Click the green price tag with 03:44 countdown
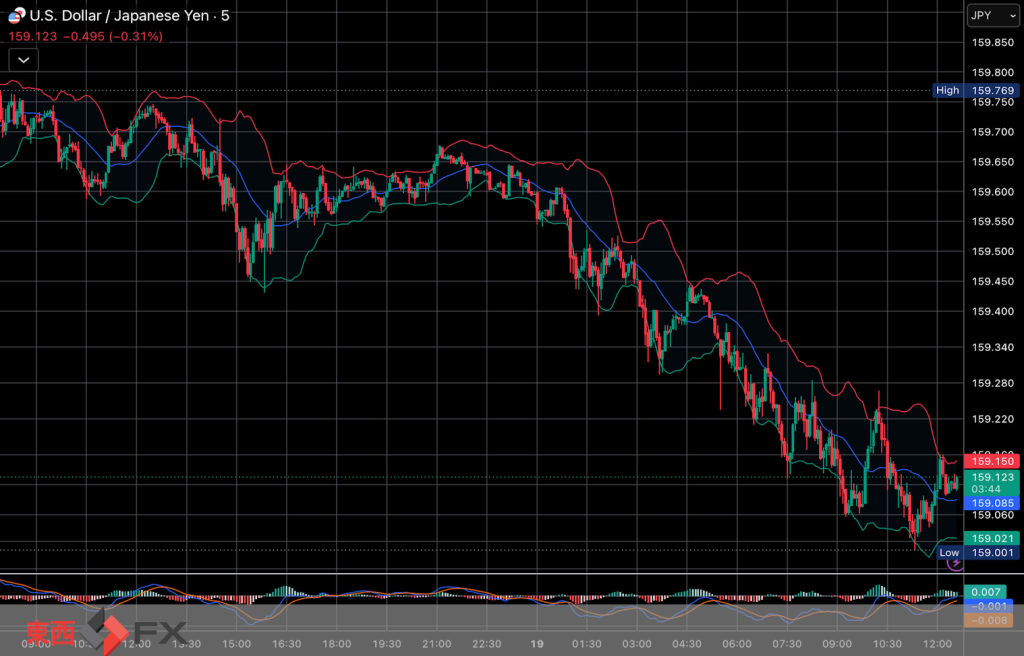The image size is (1024, 656). coord(992,483)
